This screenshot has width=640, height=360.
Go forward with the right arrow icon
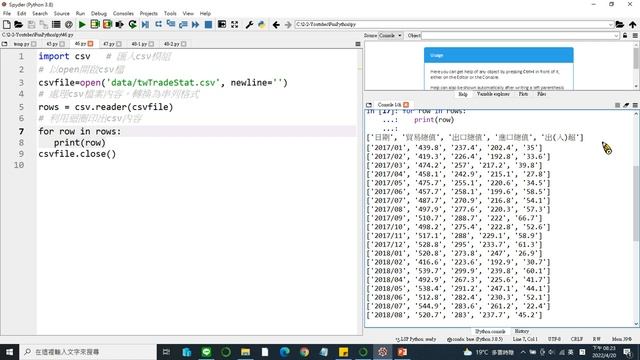[288, 24]
